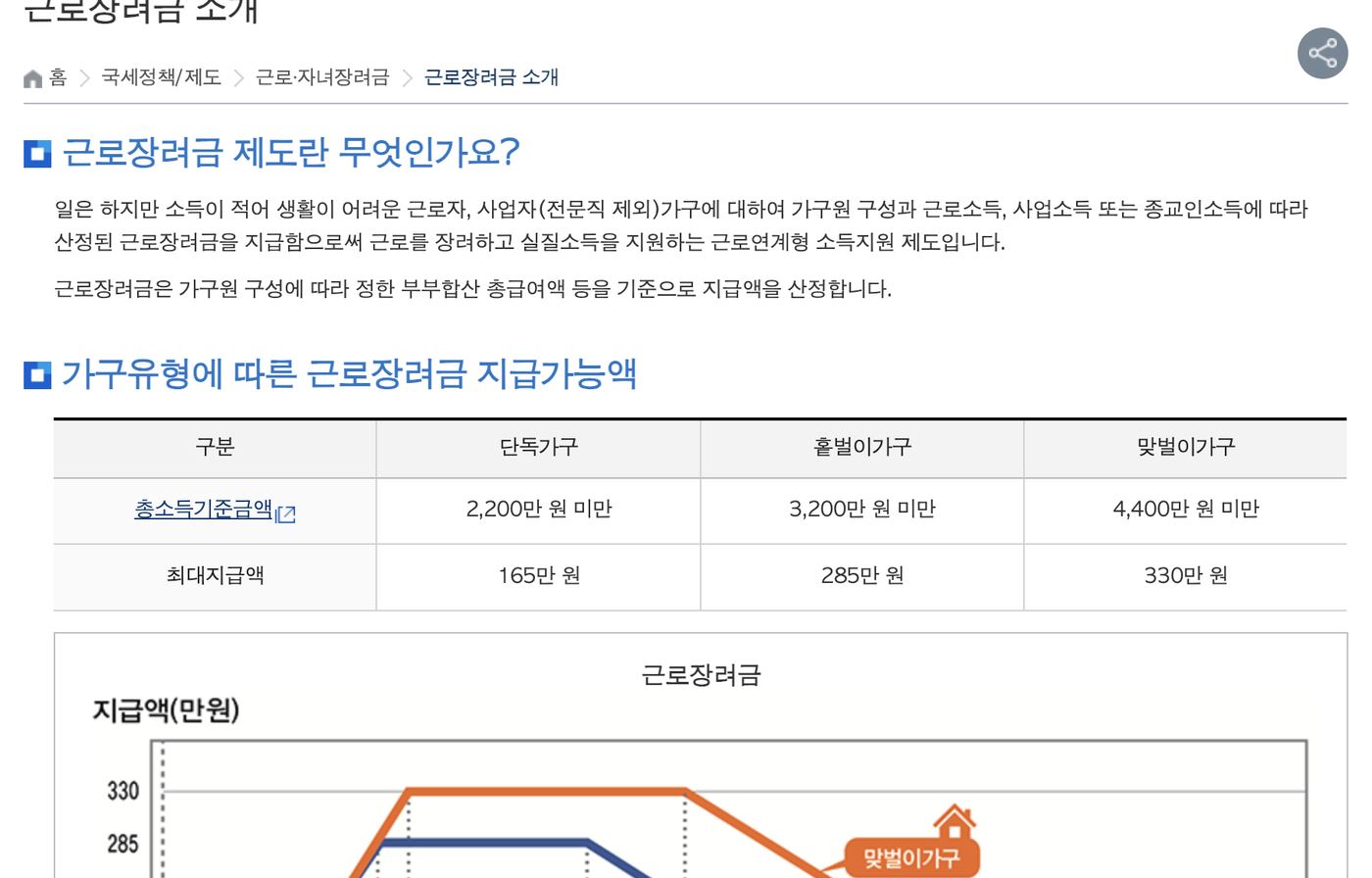This screenshot has height=878, width=1372.
Task: Click the blue square bullet beside 근로장려금 제도란
Action: point(37,154)
